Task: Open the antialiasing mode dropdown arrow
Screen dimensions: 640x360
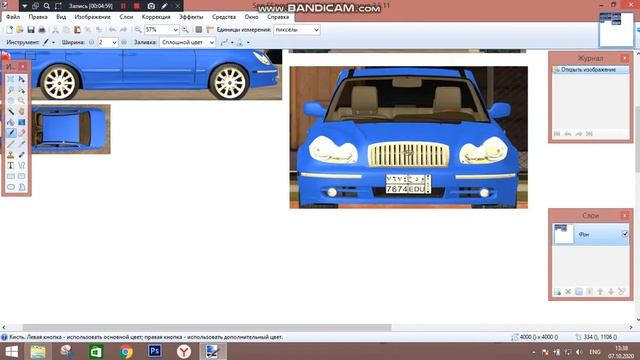Action: click(232, 42)
